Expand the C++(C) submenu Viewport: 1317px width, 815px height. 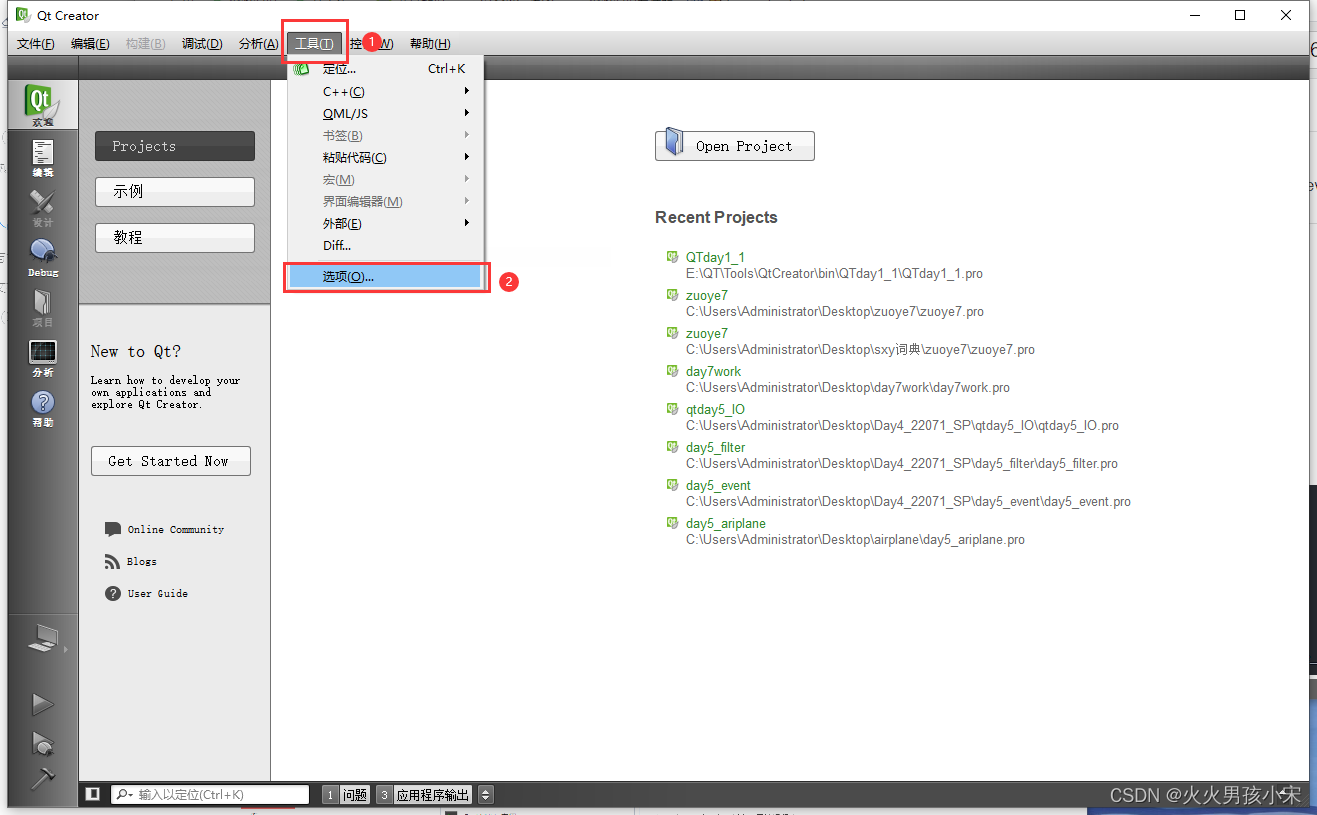click(386, 91)
